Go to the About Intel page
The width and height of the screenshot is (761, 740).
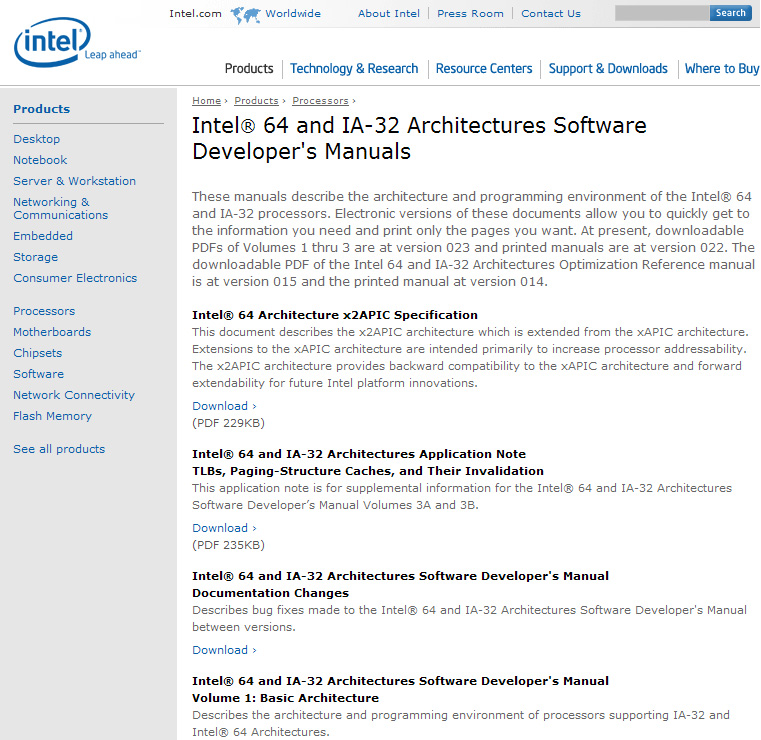click(389, 14)
